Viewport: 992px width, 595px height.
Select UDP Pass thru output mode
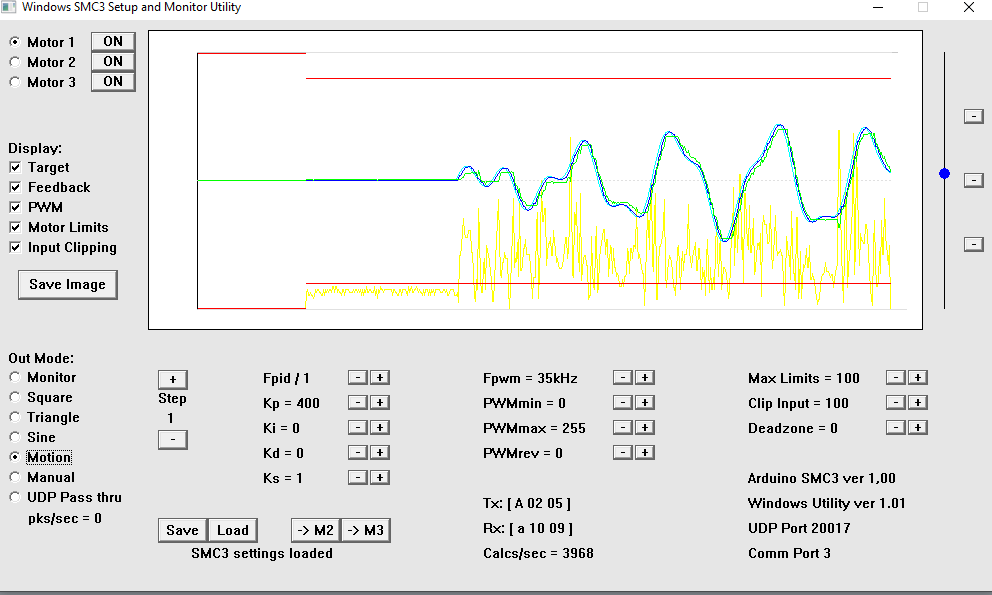tap(15, 497)
